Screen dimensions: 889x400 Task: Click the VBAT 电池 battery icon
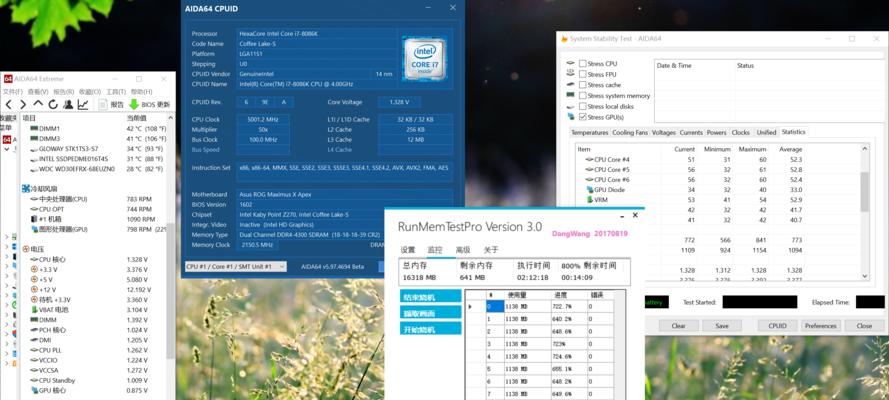(x=35, y=309)
